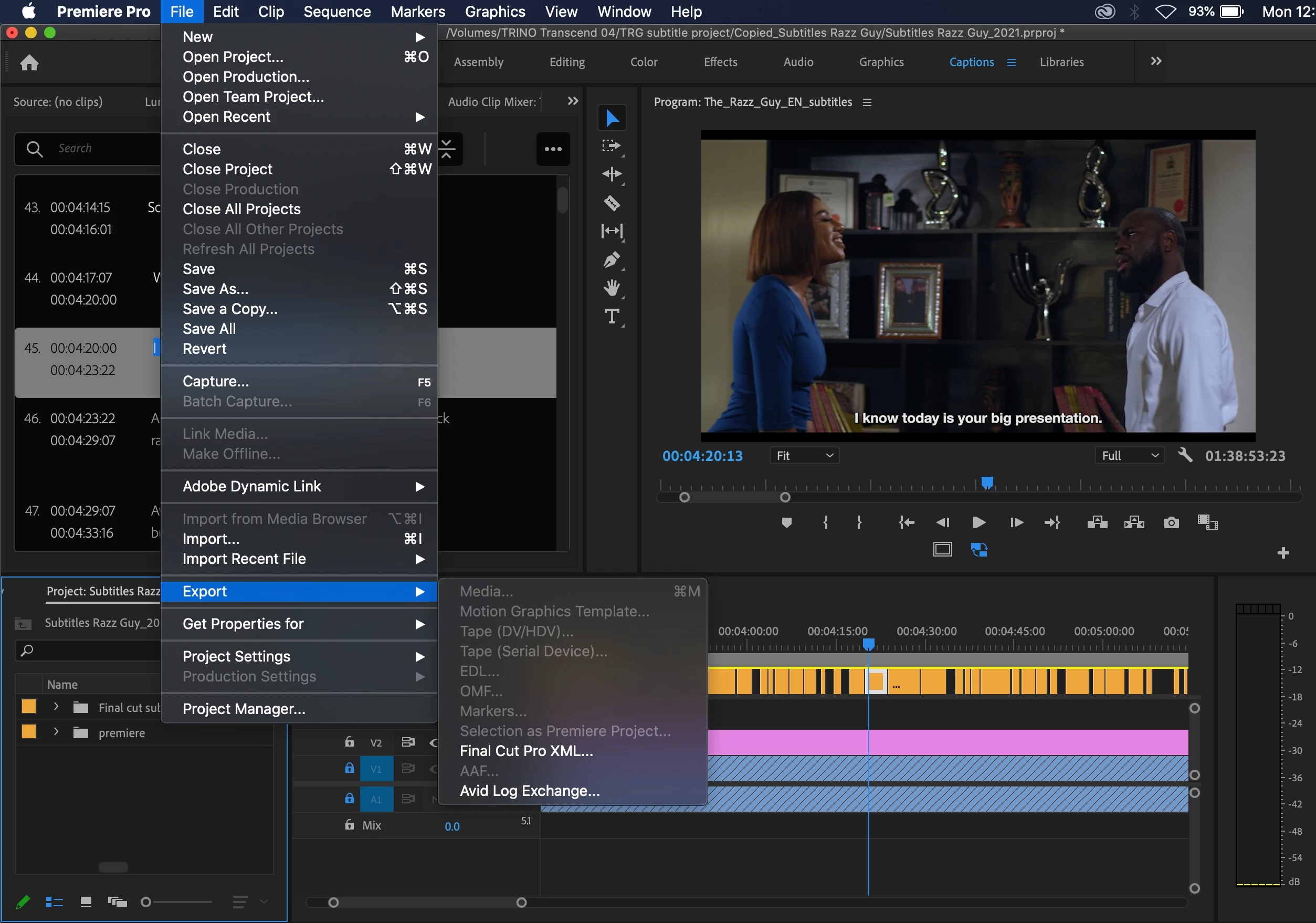This screenshot has width=1316, height=923.
Task: Toggle lock on the A1 track
Action: [349, 799]
